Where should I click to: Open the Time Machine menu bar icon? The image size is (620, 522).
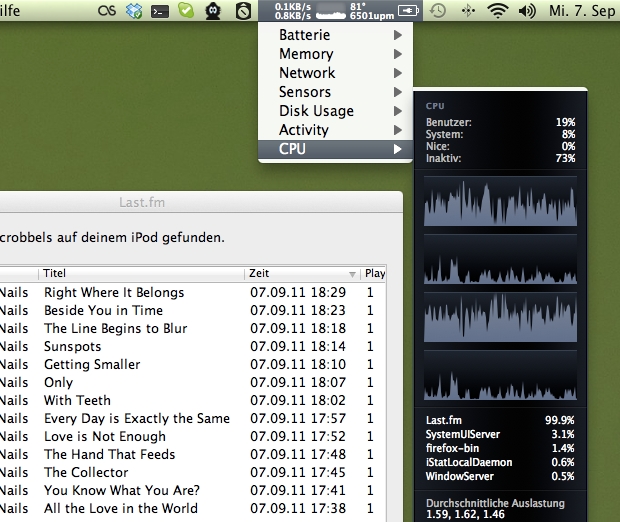(x=438, y=11)
